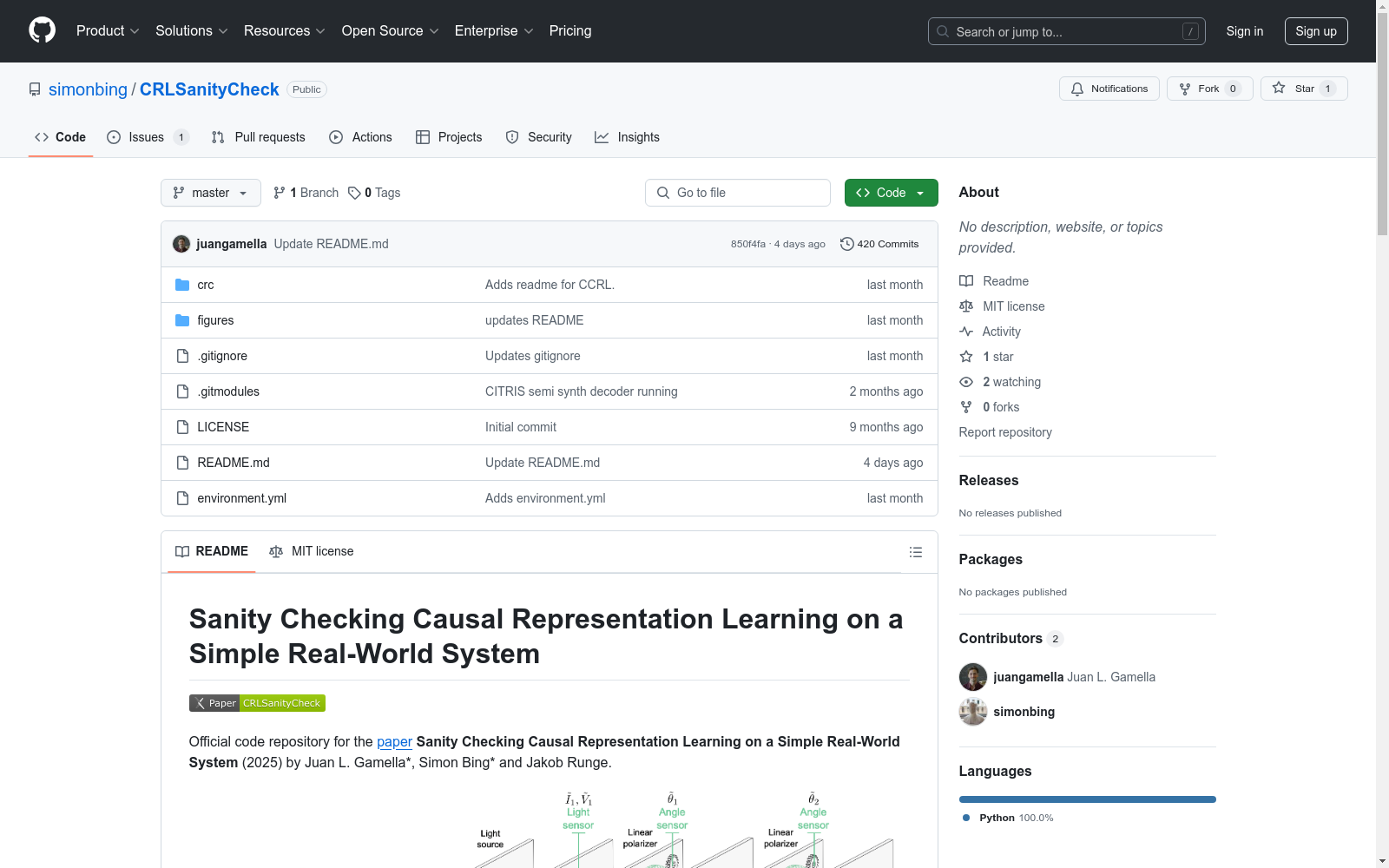Open the Releases heading link

coord(989,480)
